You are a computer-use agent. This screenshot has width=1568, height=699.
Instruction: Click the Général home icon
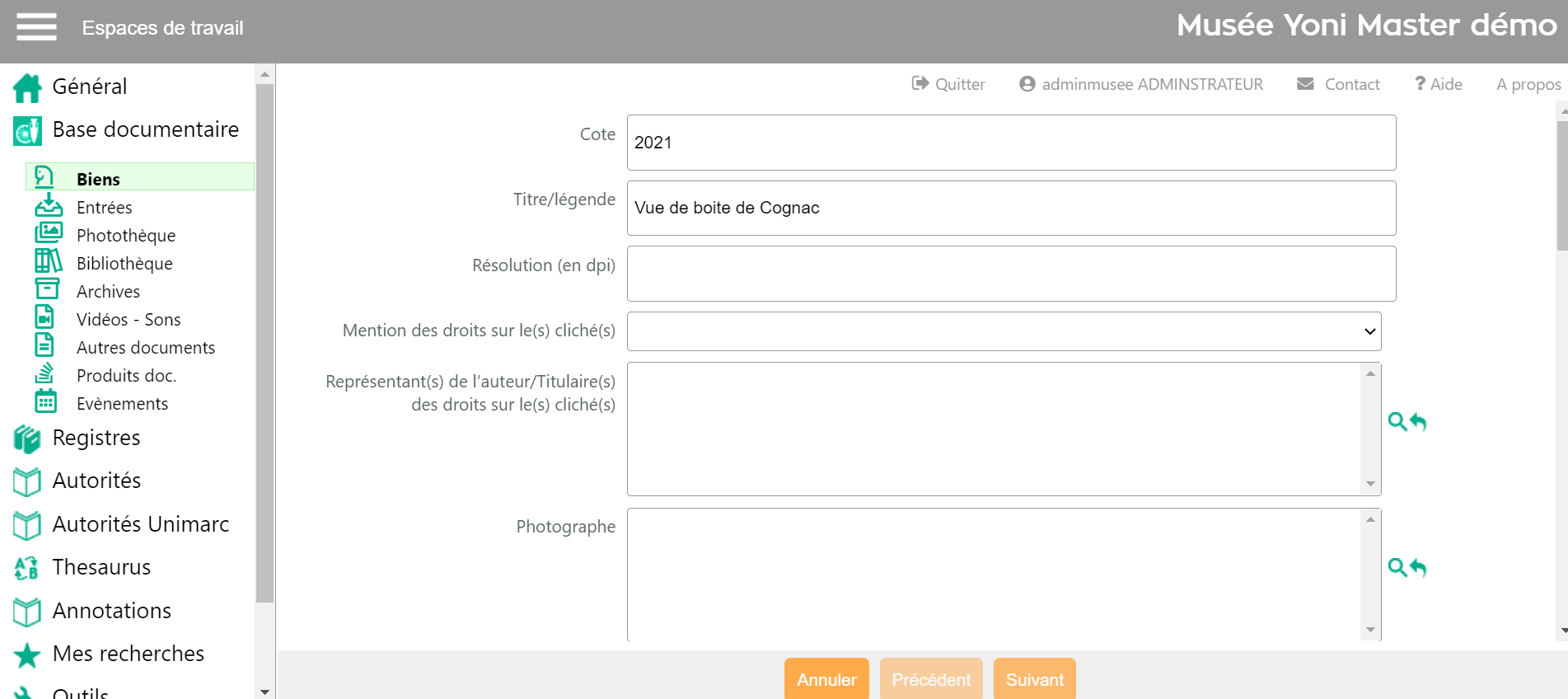coord(27,87)
